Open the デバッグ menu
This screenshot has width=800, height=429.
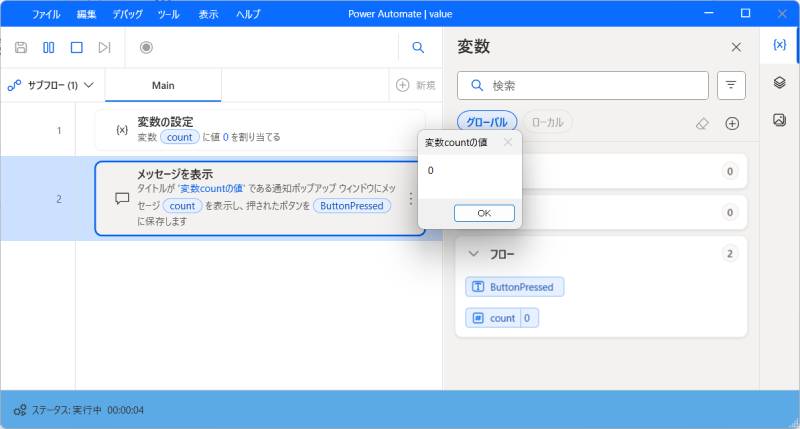point(128,14)
